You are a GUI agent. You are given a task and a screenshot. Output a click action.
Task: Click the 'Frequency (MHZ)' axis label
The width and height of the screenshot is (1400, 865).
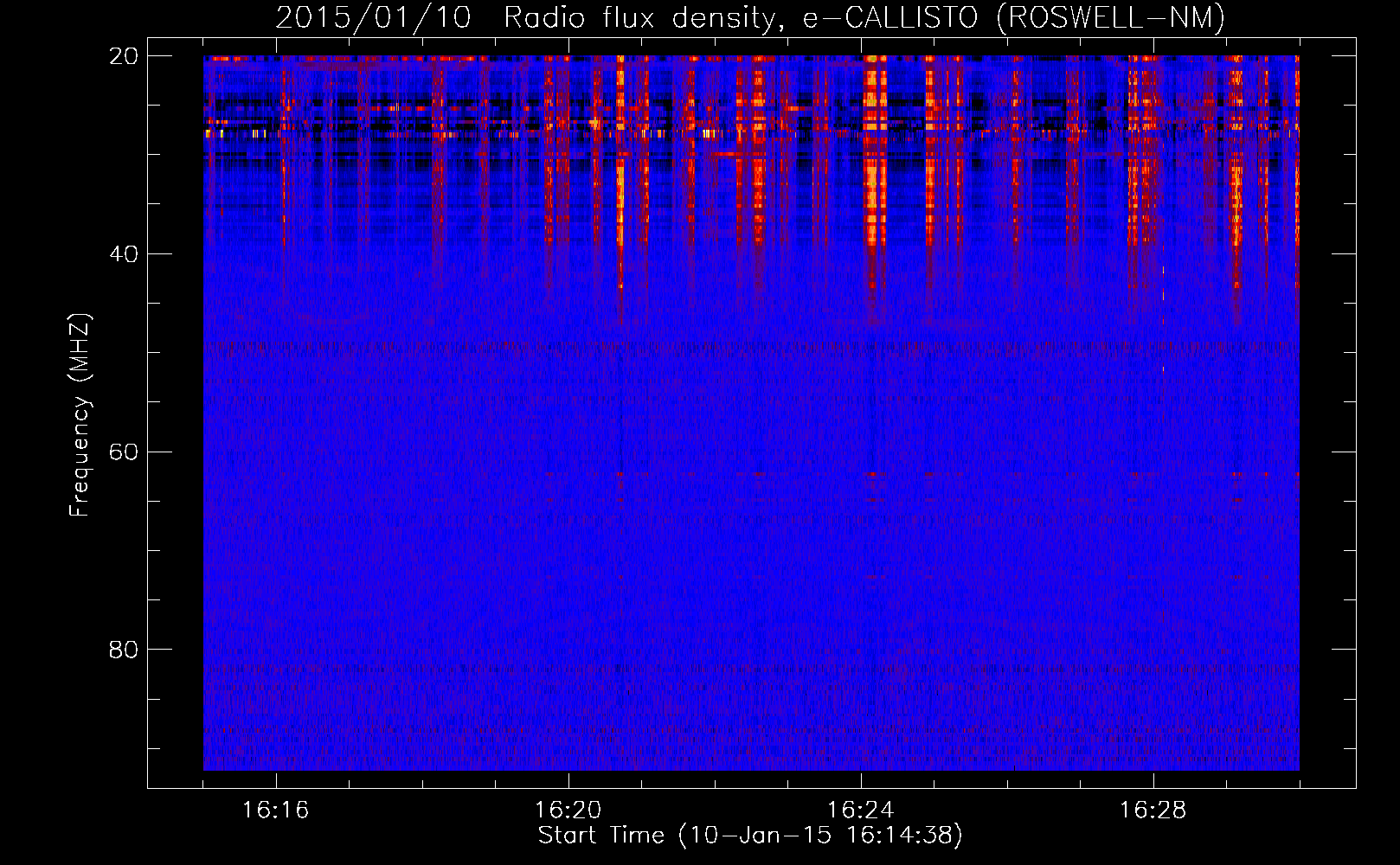80,416
